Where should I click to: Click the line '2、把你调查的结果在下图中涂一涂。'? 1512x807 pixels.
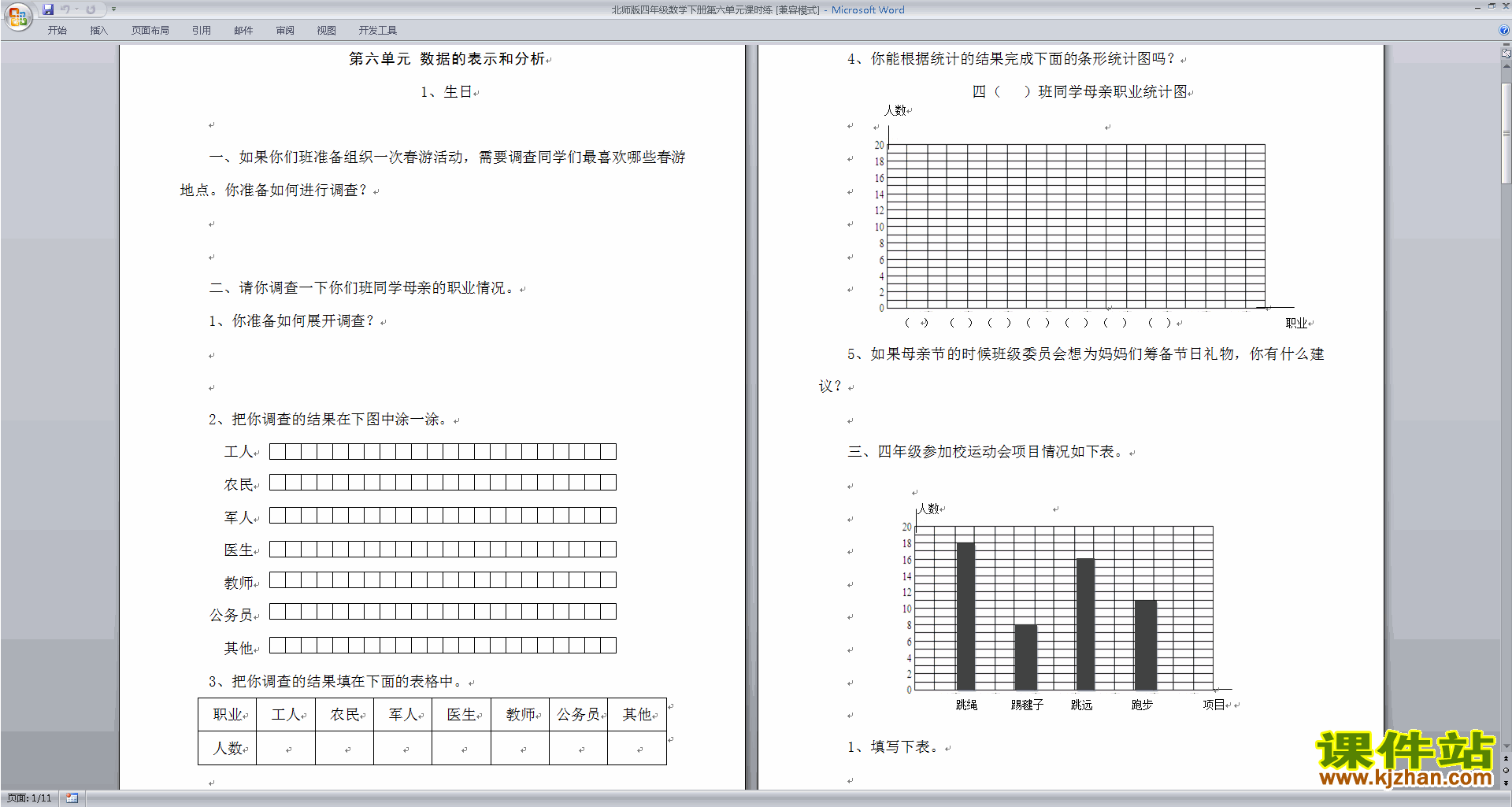[331, 420]
